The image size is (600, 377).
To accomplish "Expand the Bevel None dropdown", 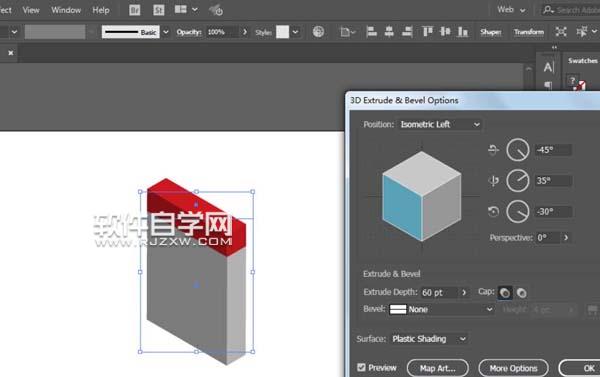I will [x=441, y=309].
